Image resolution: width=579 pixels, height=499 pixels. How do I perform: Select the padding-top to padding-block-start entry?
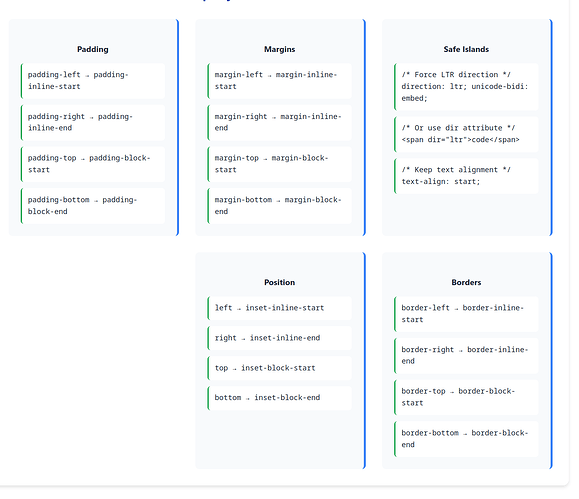93,164
